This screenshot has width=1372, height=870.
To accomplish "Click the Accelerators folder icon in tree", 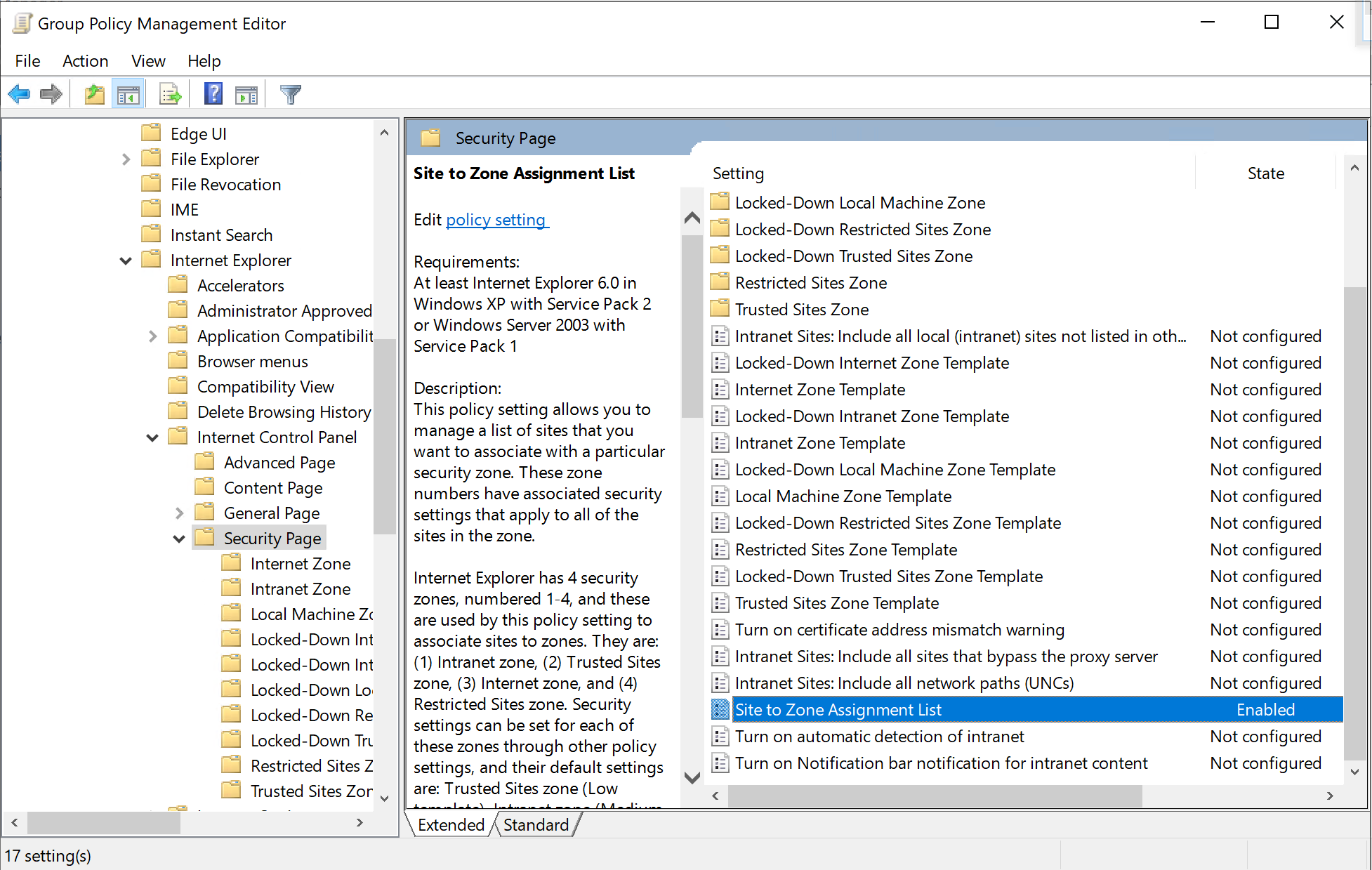I will point(178,284).
